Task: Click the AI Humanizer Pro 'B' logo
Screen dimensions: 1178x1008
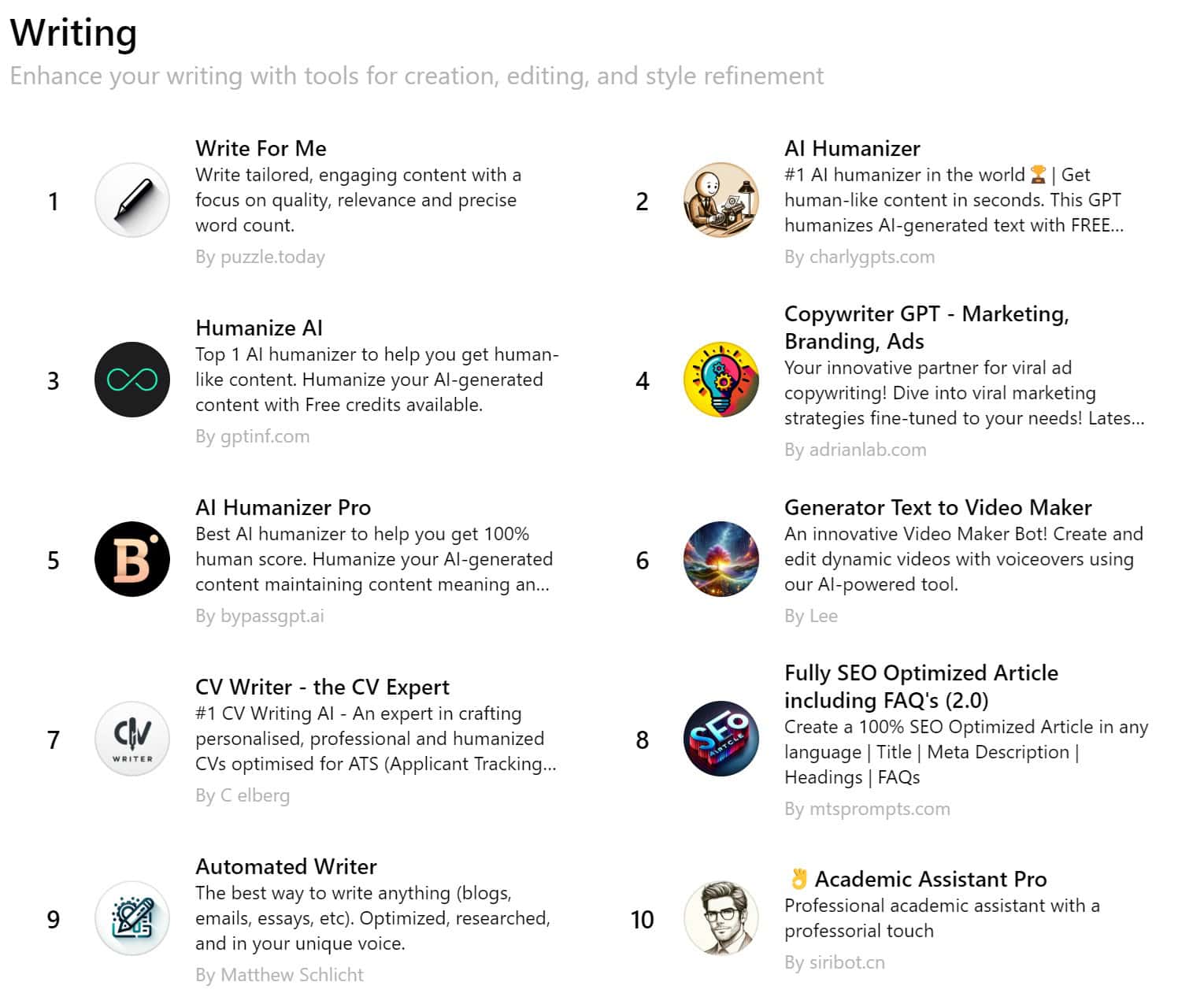Action: click(x=132, y=559)
